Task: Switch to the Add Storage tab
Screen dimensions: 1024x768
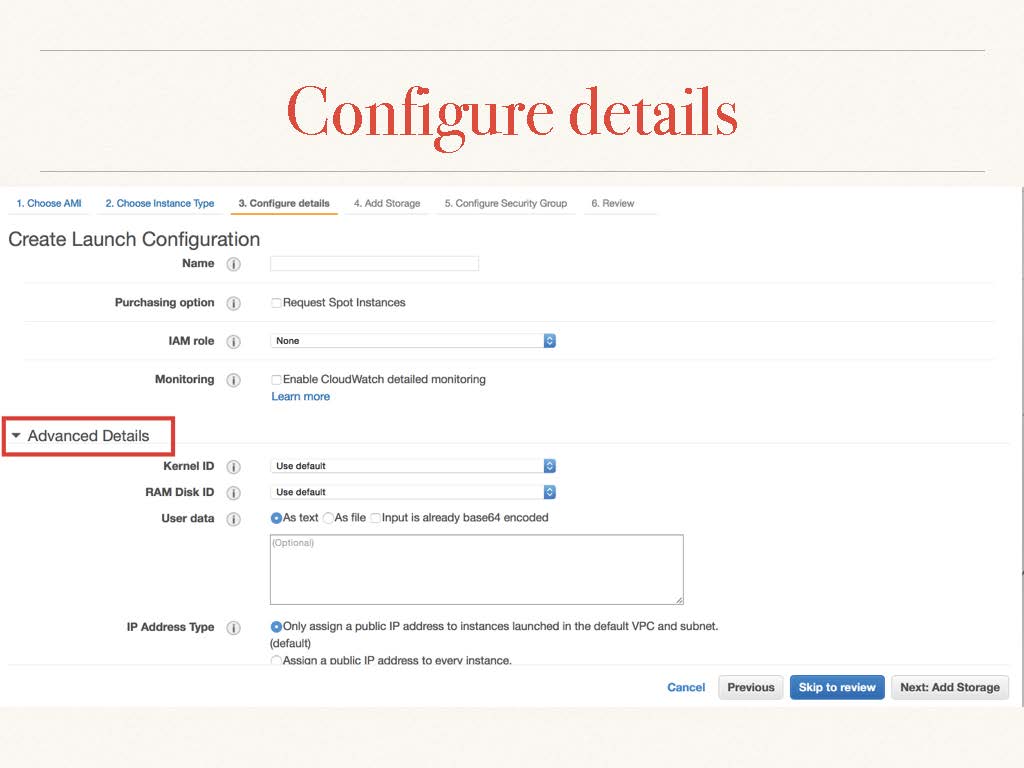Action: [x=386, y=203]
